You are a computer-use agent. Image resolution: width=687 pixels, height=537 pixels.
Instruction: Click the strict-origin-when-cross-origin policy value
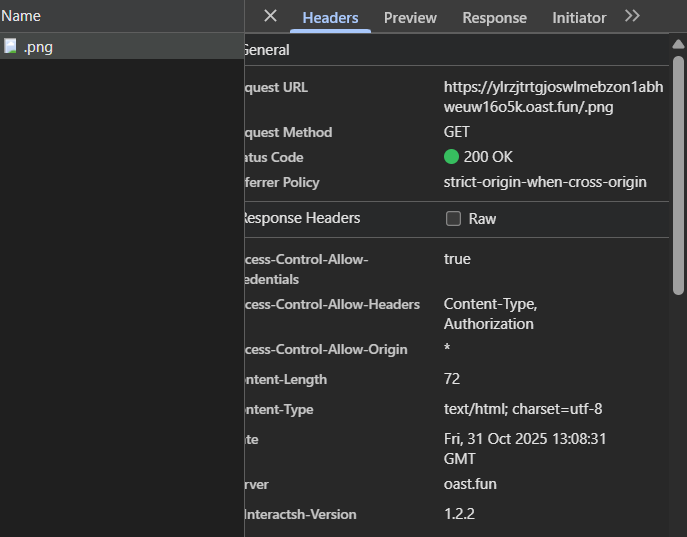click(x=545, y=182)
